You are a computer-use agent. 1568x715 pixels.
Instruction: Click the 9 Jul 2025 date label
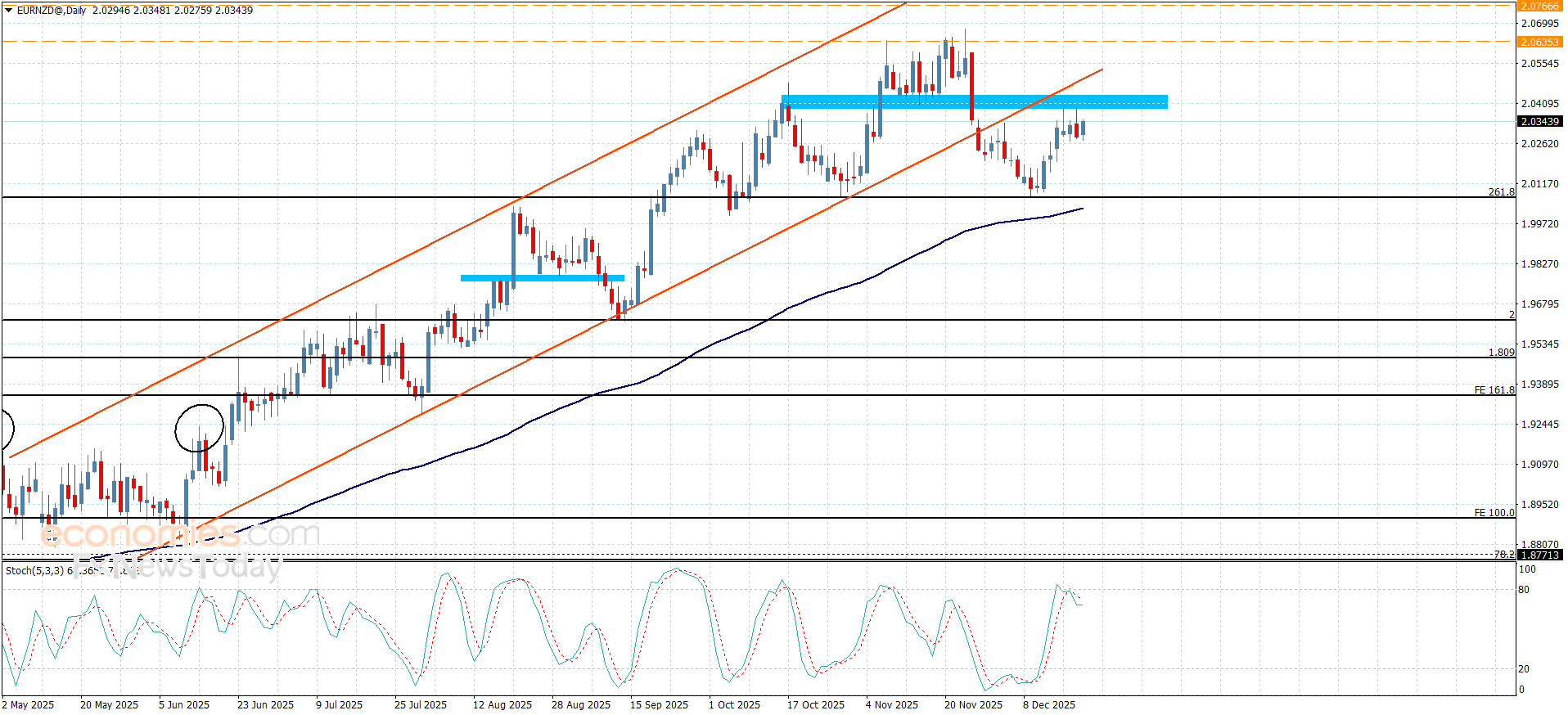pos(339,705)
